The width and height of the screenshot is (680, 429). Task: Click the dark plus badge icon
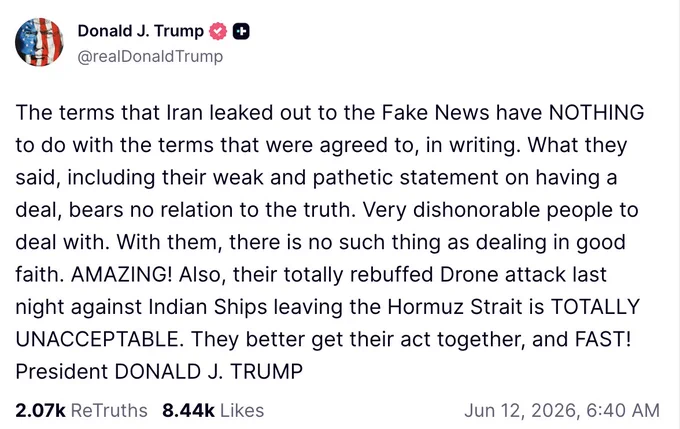tap(241, 31)
